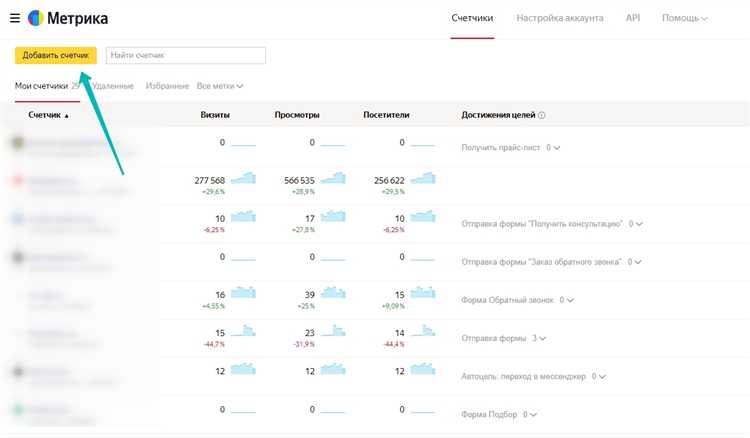750x438 pixels.
Task: Open the API tab
Action: pyautogui.click(x=633, y=18)
